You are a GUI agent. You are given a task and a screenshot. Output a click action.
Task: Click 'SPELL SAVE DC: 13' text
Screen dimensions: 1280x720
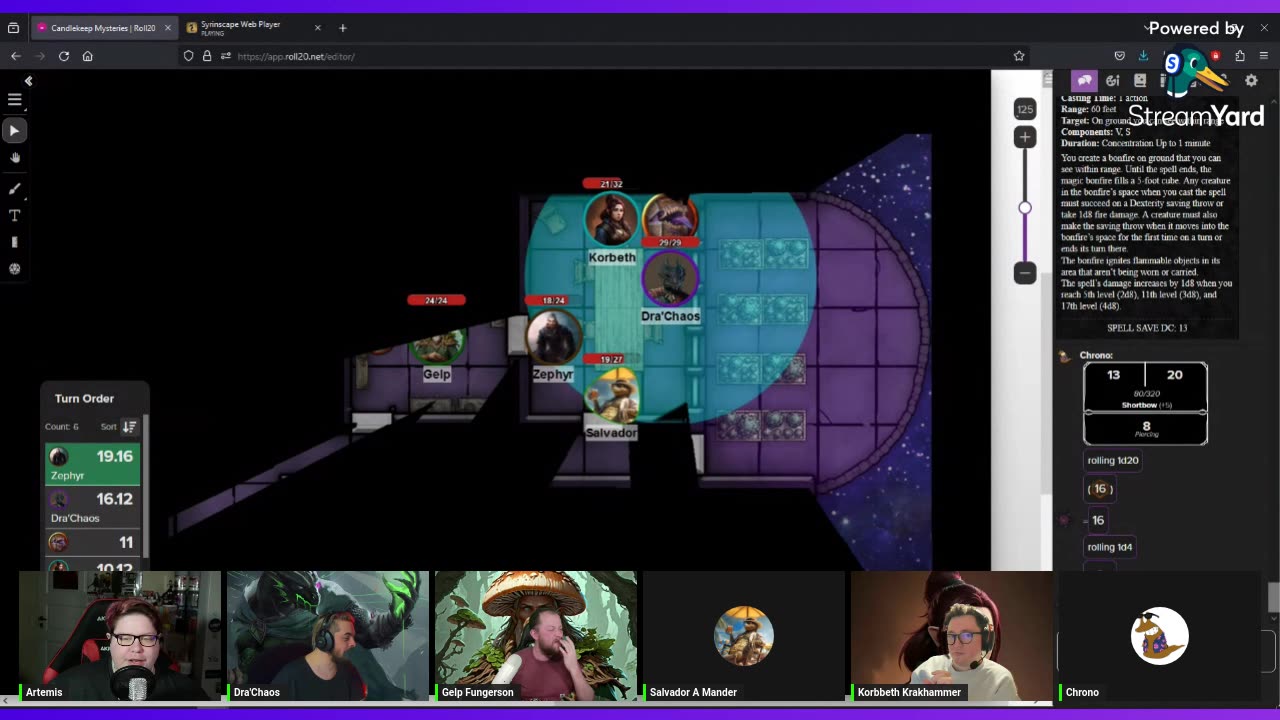click(1147, 328)
